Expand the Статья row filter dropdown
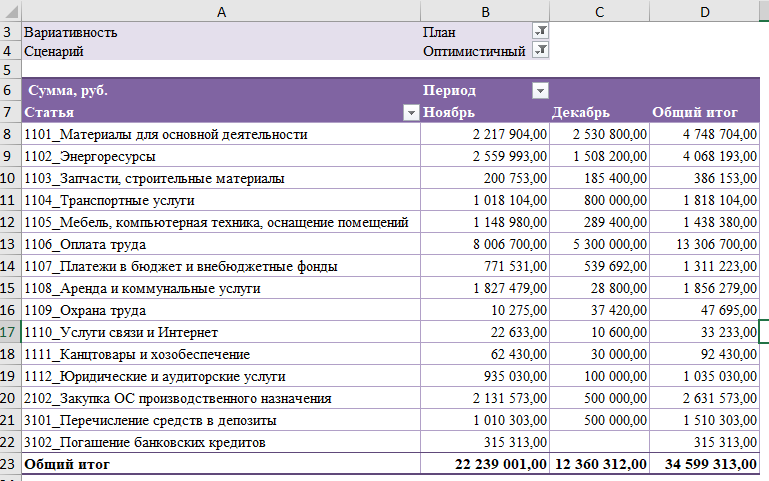This screenshot has height=481, width=769. (411, 113)
